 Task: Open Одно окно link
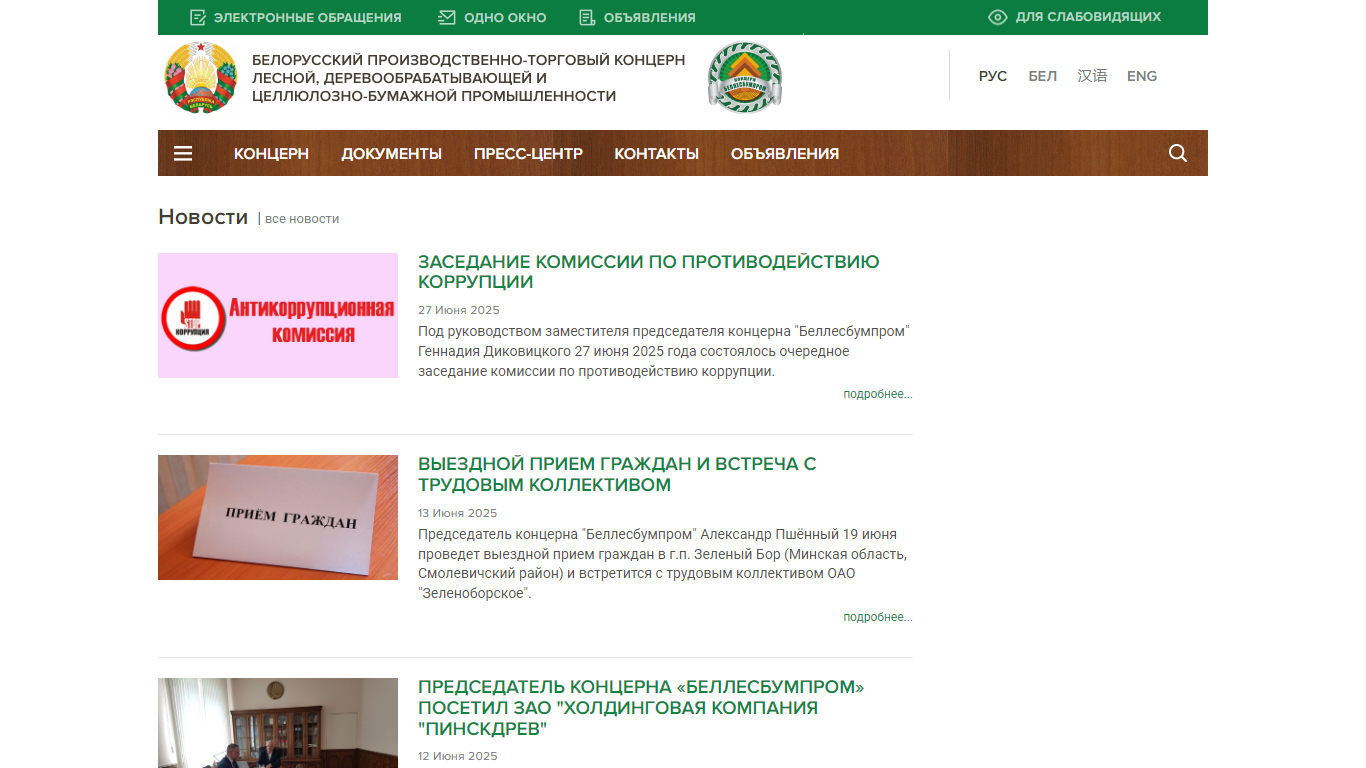505,17
